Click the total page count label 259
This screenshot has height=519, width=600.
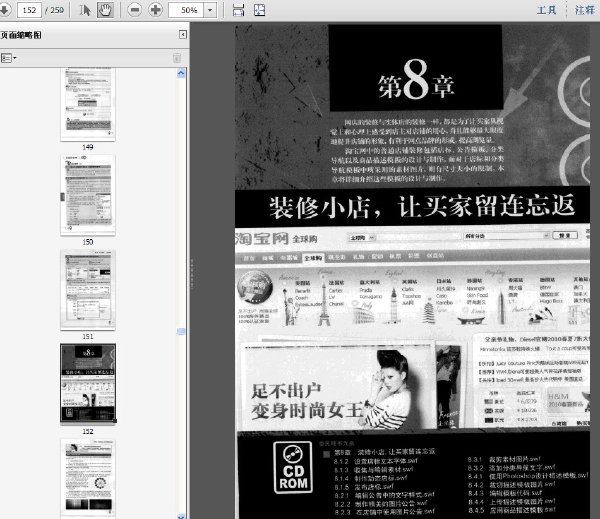(x=57, y=10)
